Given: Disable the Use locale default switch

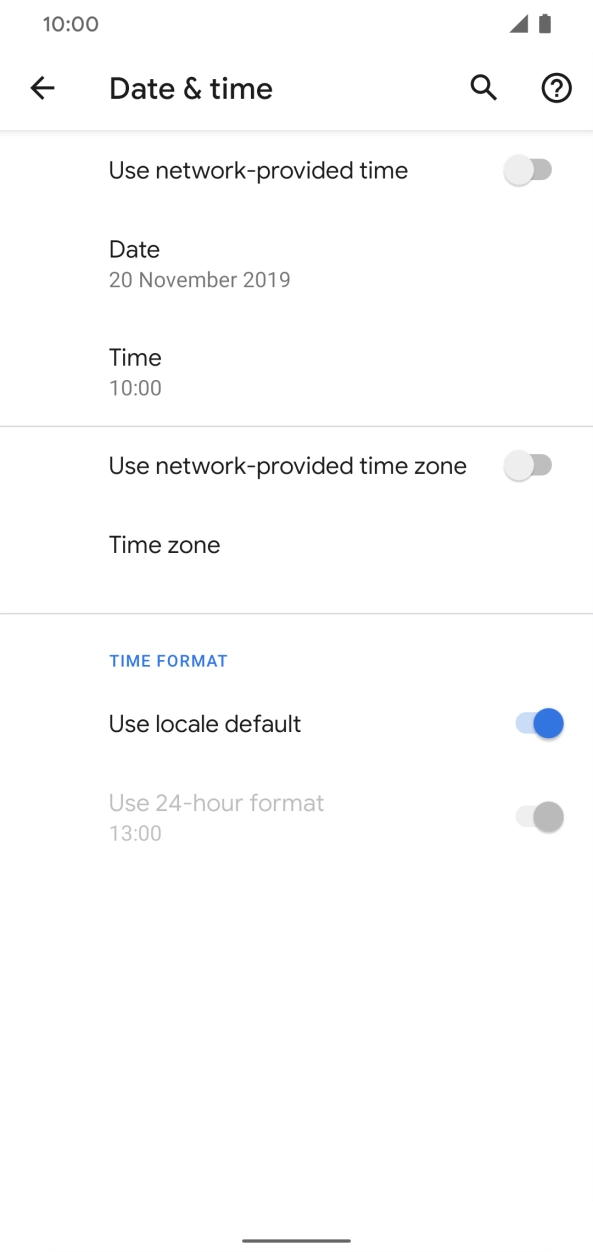Looking at the screenshot, I should (540, 723).
